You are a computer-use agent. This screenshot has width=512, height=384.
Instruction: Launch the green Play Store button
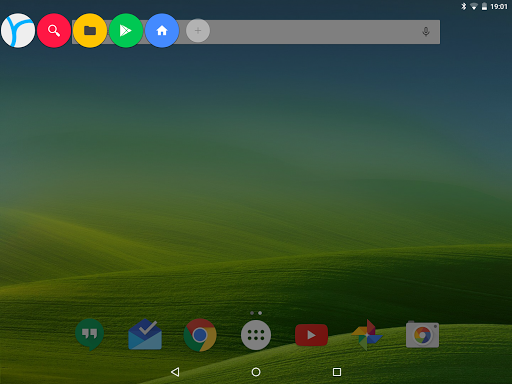point(126,30)
